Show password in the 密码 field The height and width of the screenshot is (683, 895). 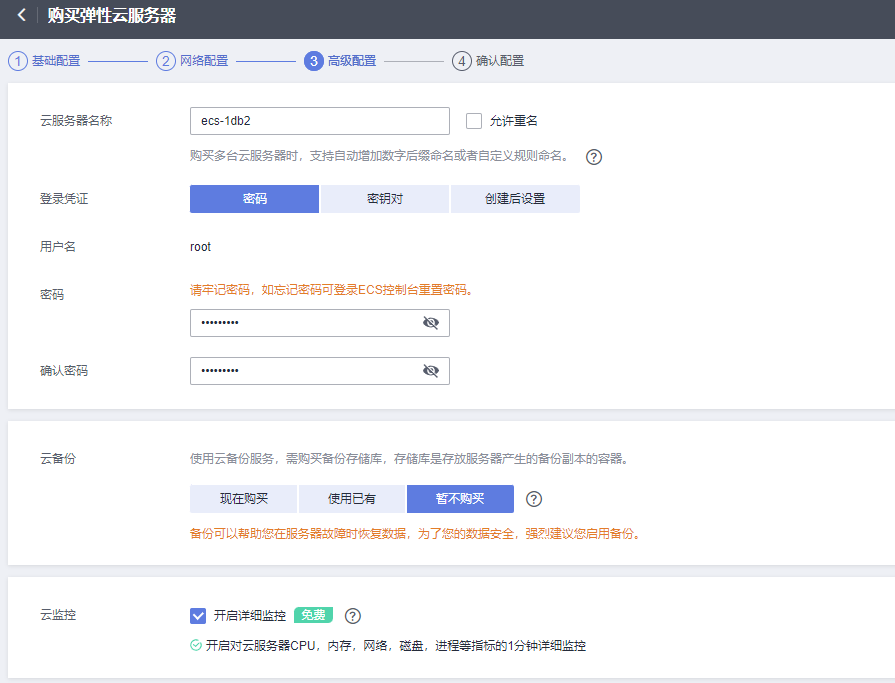pos(431,323)
